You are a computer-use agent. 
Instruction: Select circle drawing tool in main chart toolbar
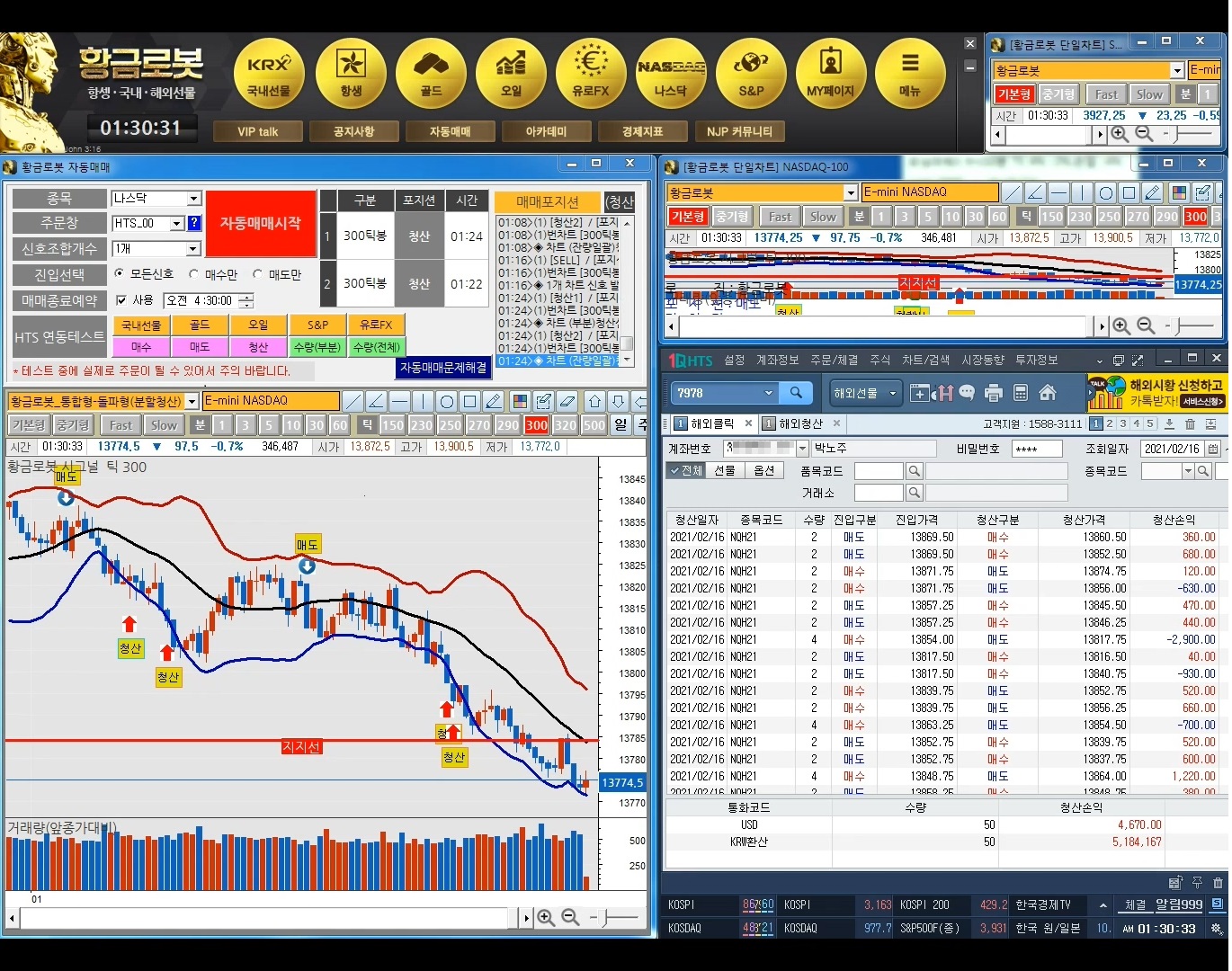[x=446, y=401]
